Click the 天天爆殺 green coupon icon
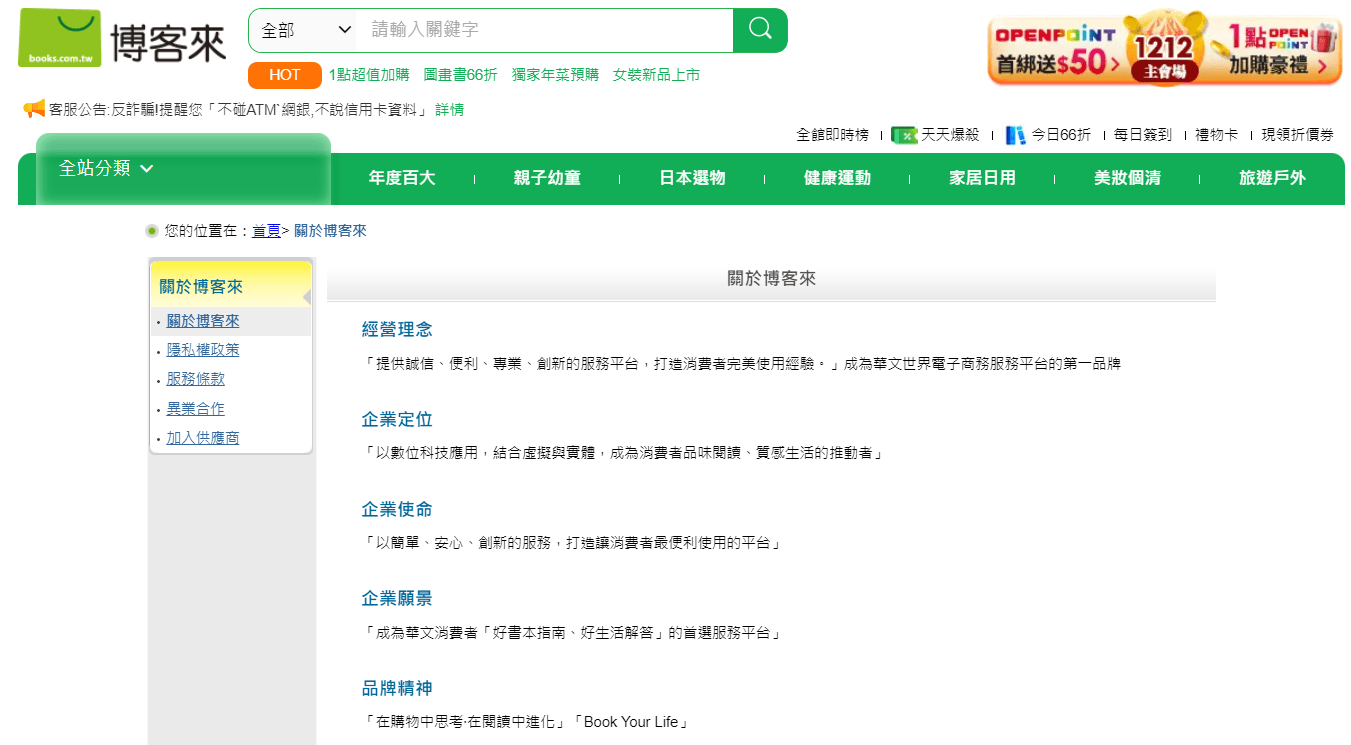1351x745 pixels. click(x=904, y=135)
